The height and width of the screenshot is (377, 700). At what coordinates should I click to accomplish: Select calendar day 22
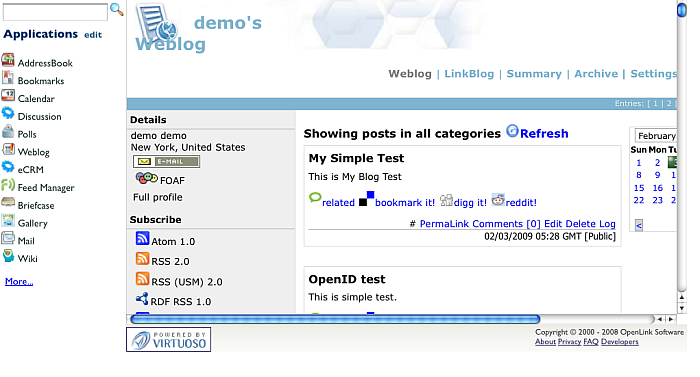click(639, 201)
